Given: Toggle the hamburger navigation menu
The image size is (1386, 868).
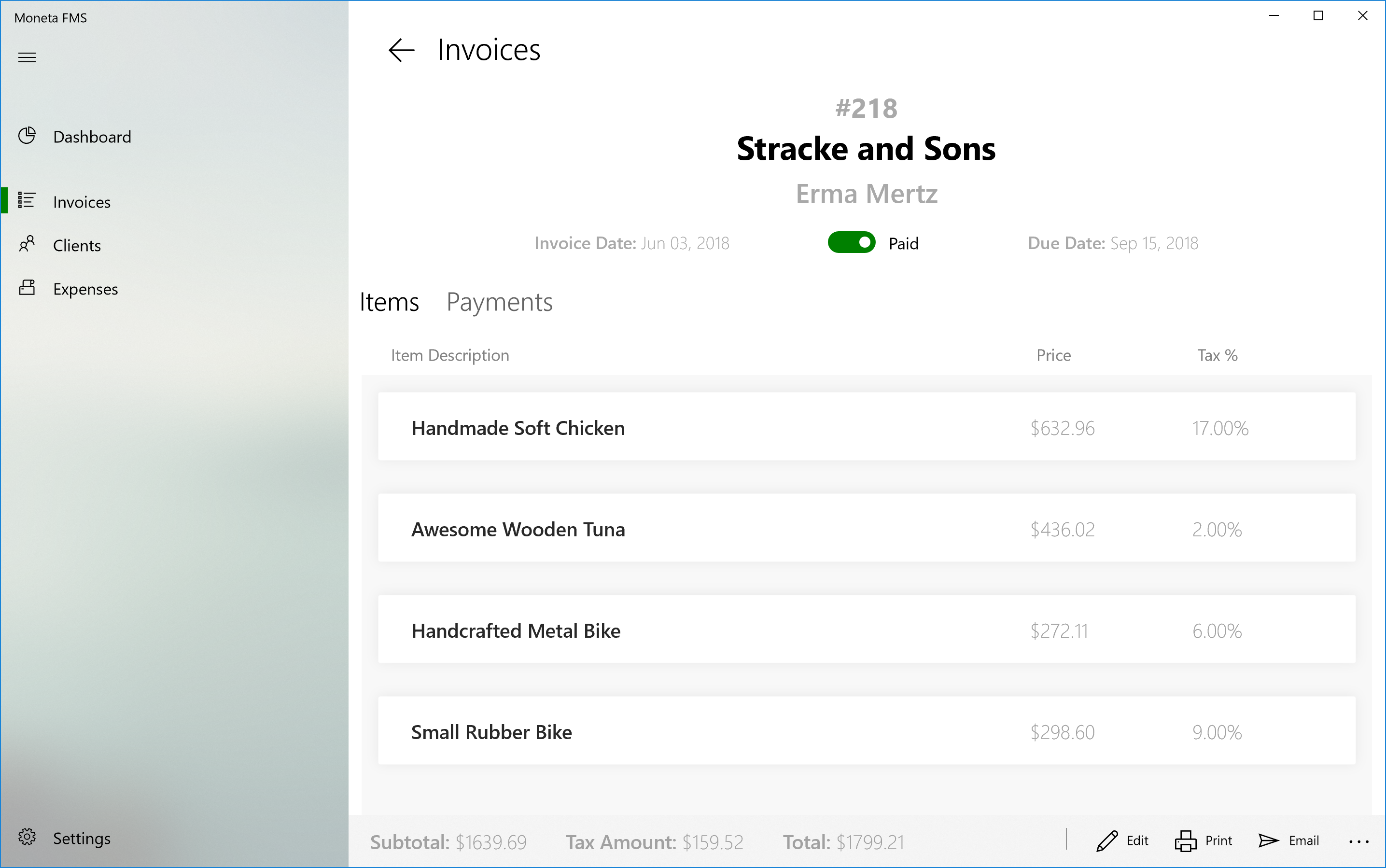Looking at the screenshot, I should click(x=27, y=57).
